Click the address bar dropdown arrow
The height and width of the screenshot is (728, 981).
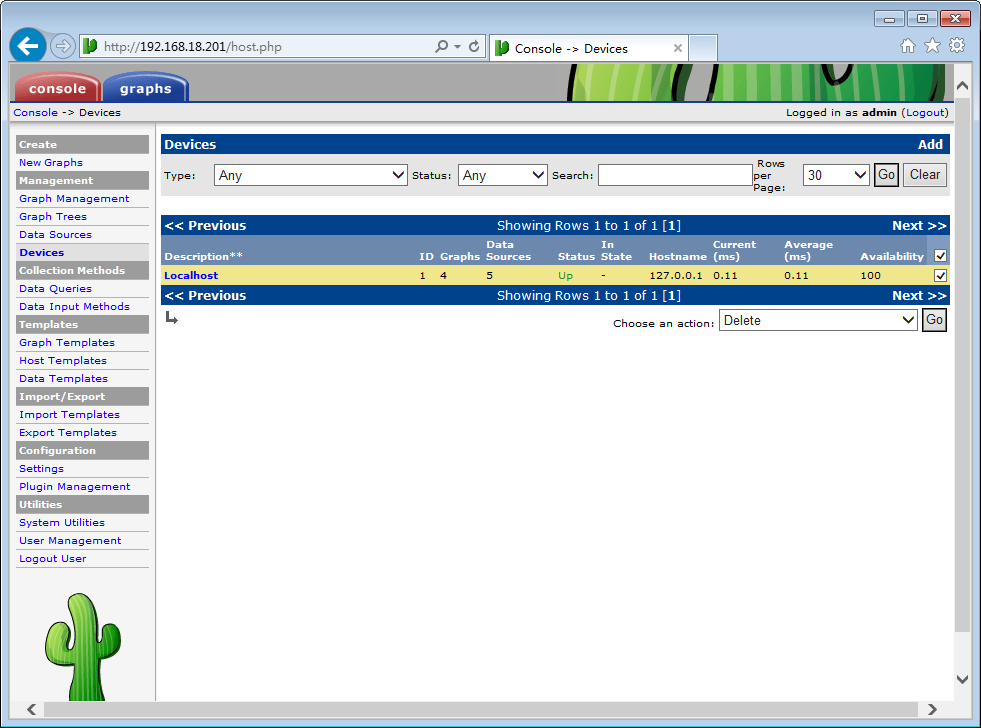(x=457, y=46)
